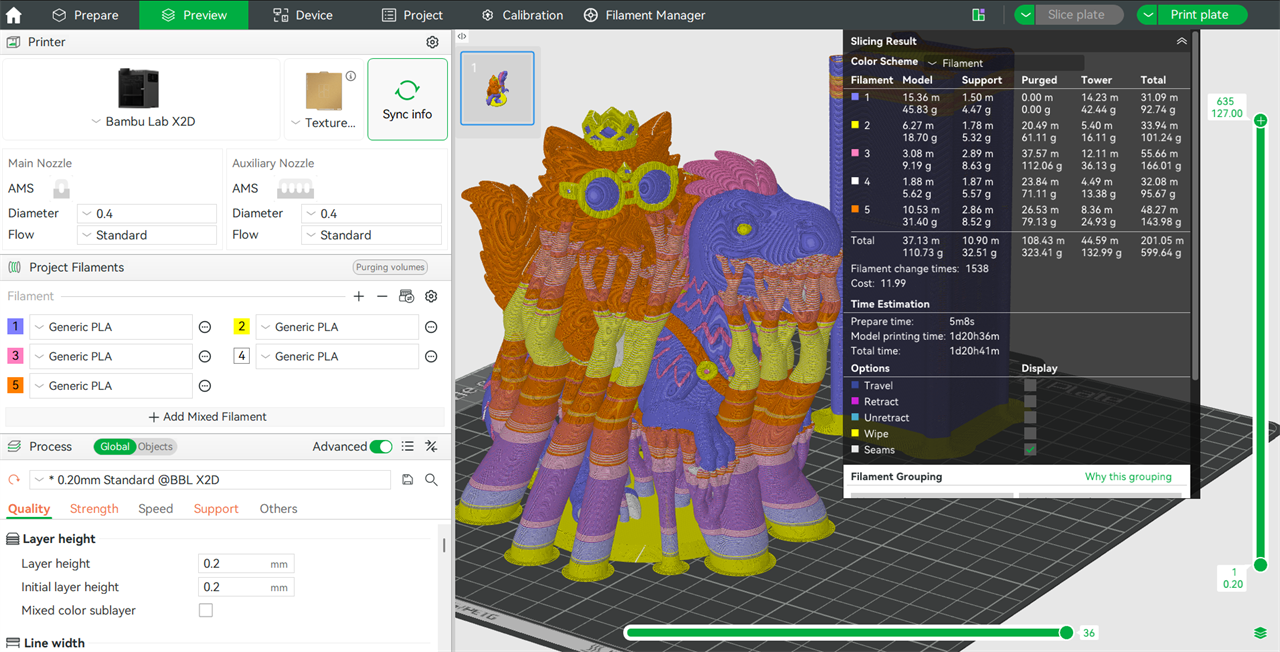Add a new filament with plus icon
The height and width of the screenshot is (652, 1280).
(359, 296)
